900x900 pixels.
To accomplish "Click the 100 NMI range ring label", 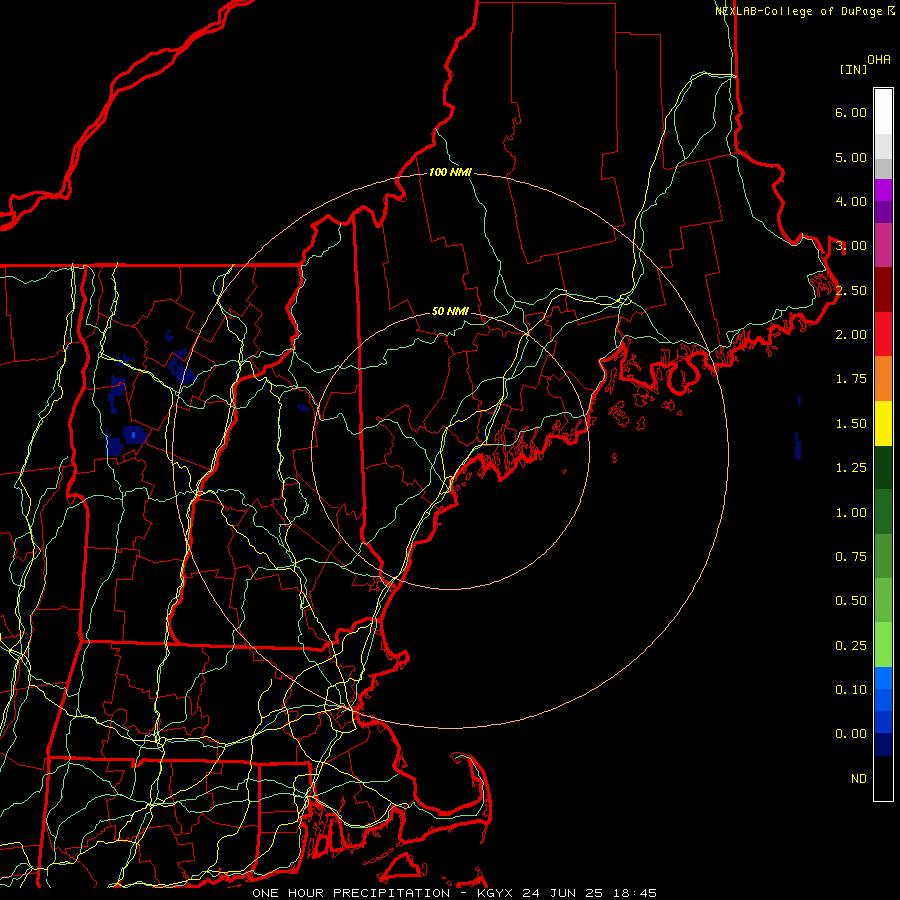I will click(450, 172).
